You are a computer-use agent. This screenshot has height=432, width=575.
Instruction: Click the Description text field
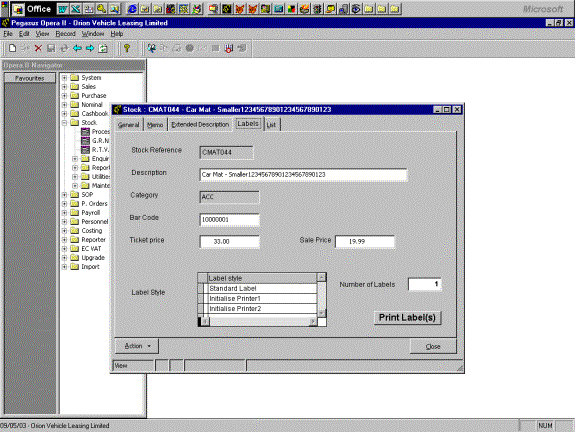303,175
